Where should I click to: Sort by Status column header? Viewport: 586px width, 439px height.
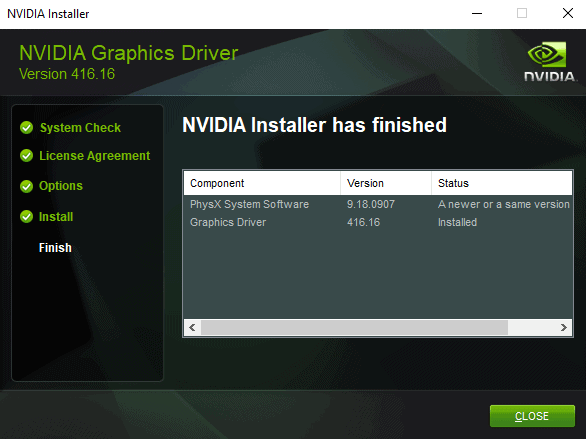point(502,183)
